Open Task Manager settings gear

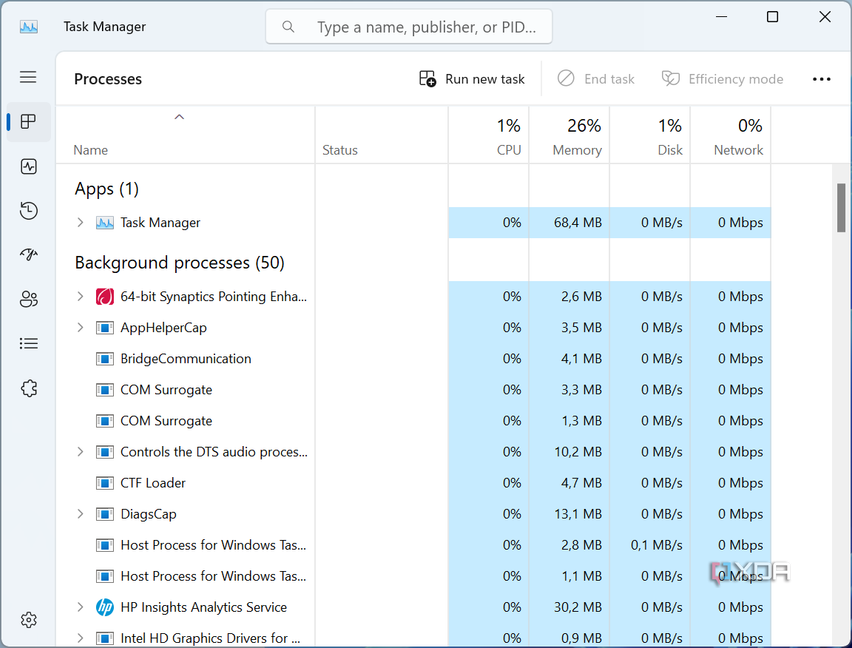pos(28,620)
